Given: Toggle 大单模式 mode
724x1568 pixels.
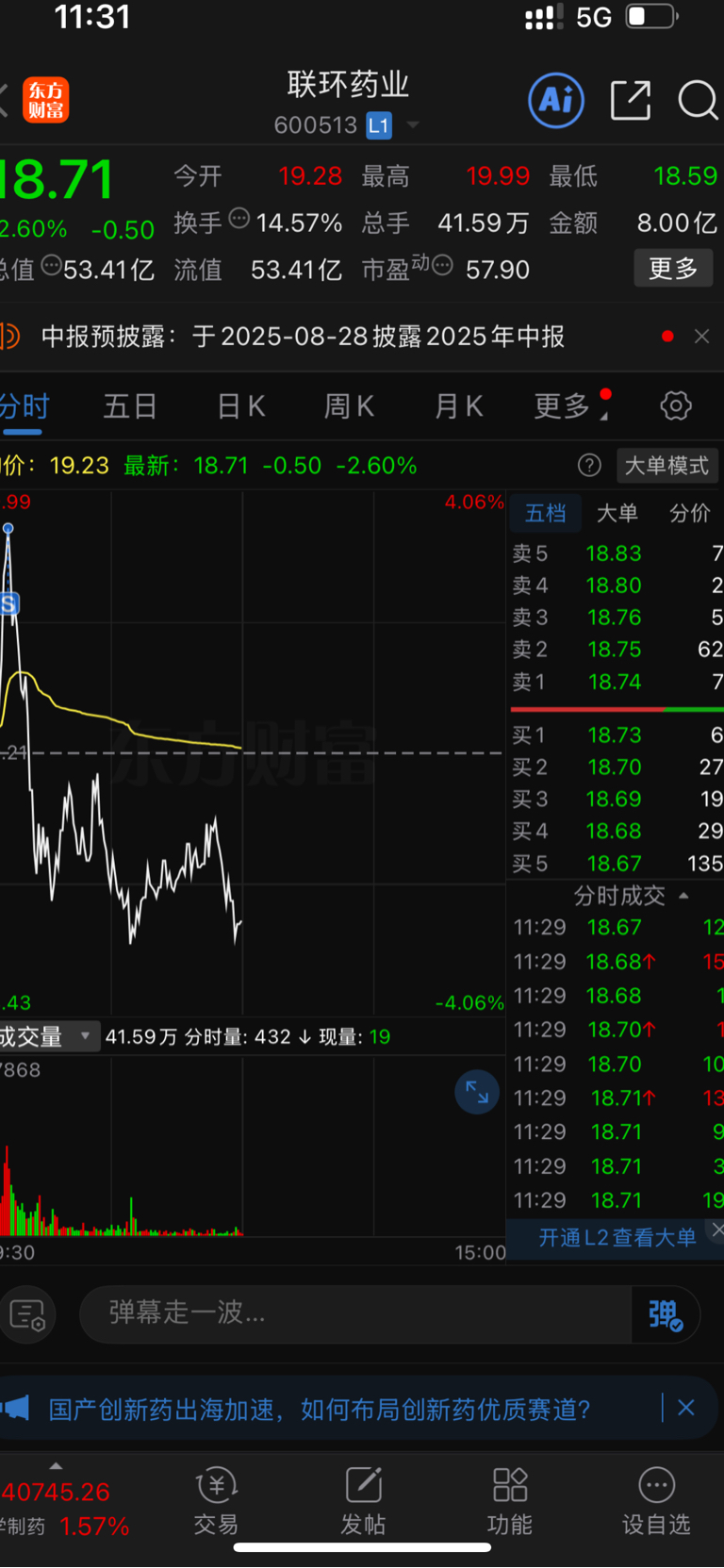Looking at the screenshot, I should [666, 465].
